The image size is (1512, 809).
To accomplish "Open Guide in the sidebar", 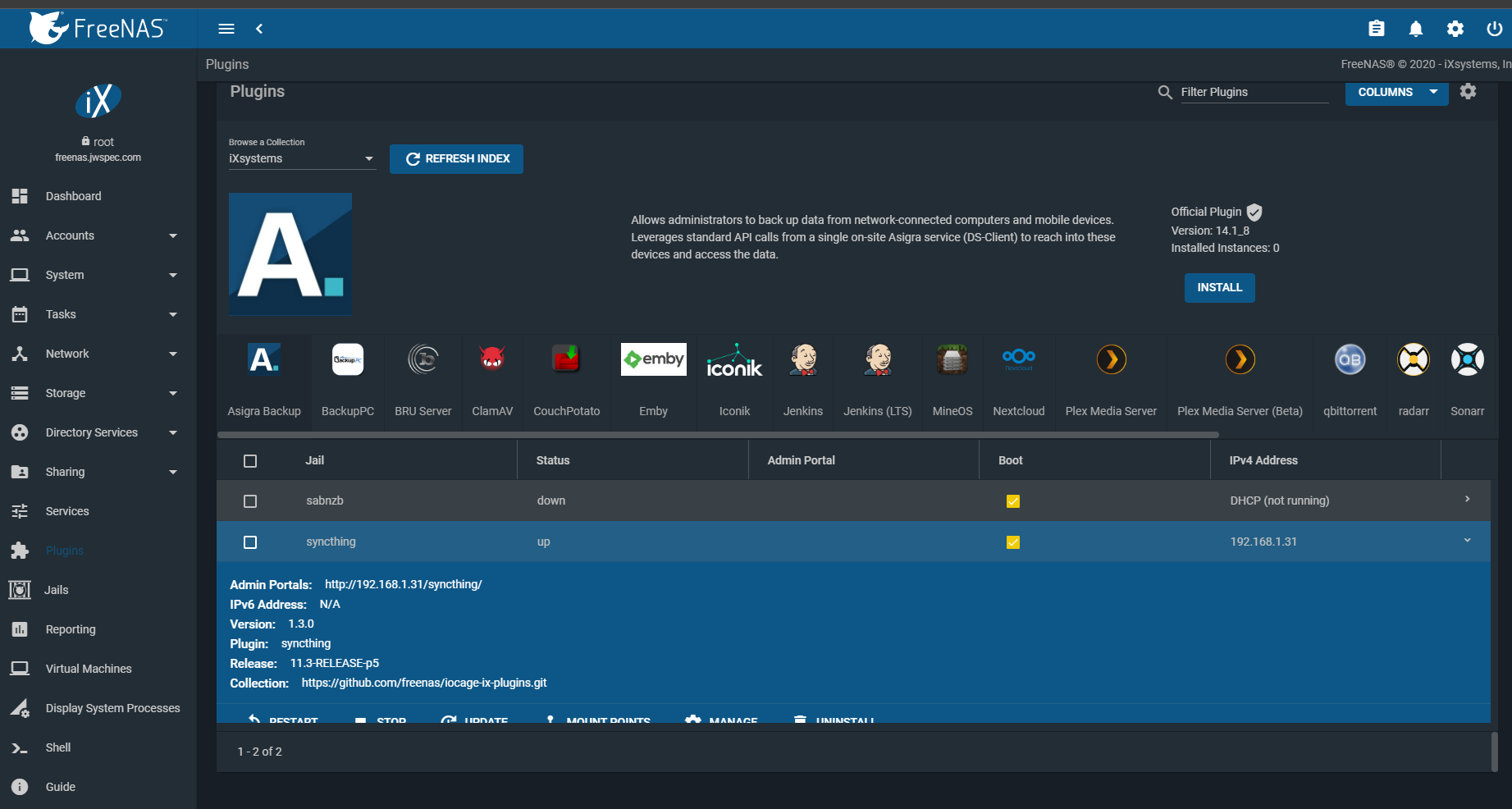I will coord(98,787).
